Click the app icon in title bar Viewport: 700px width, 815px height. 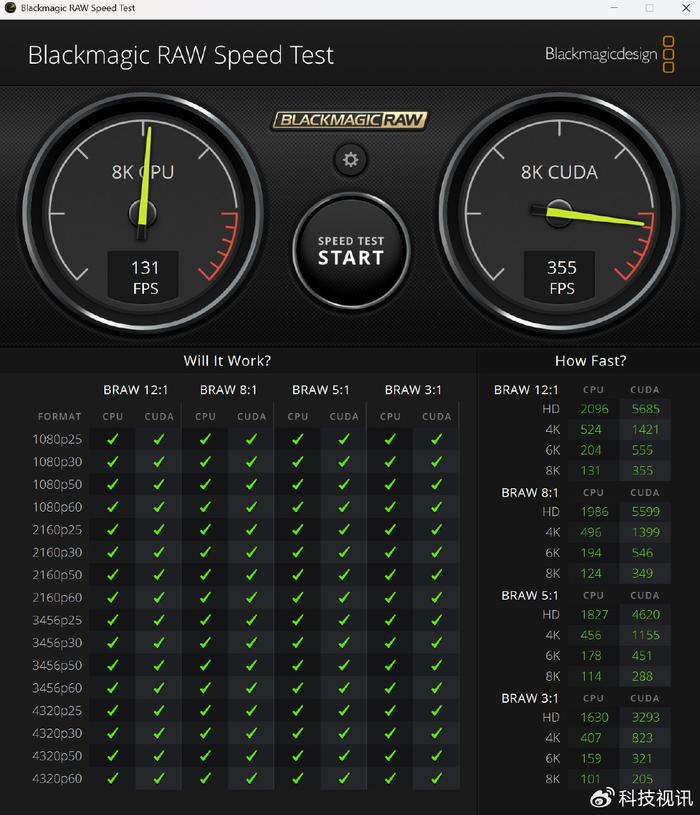10,8
